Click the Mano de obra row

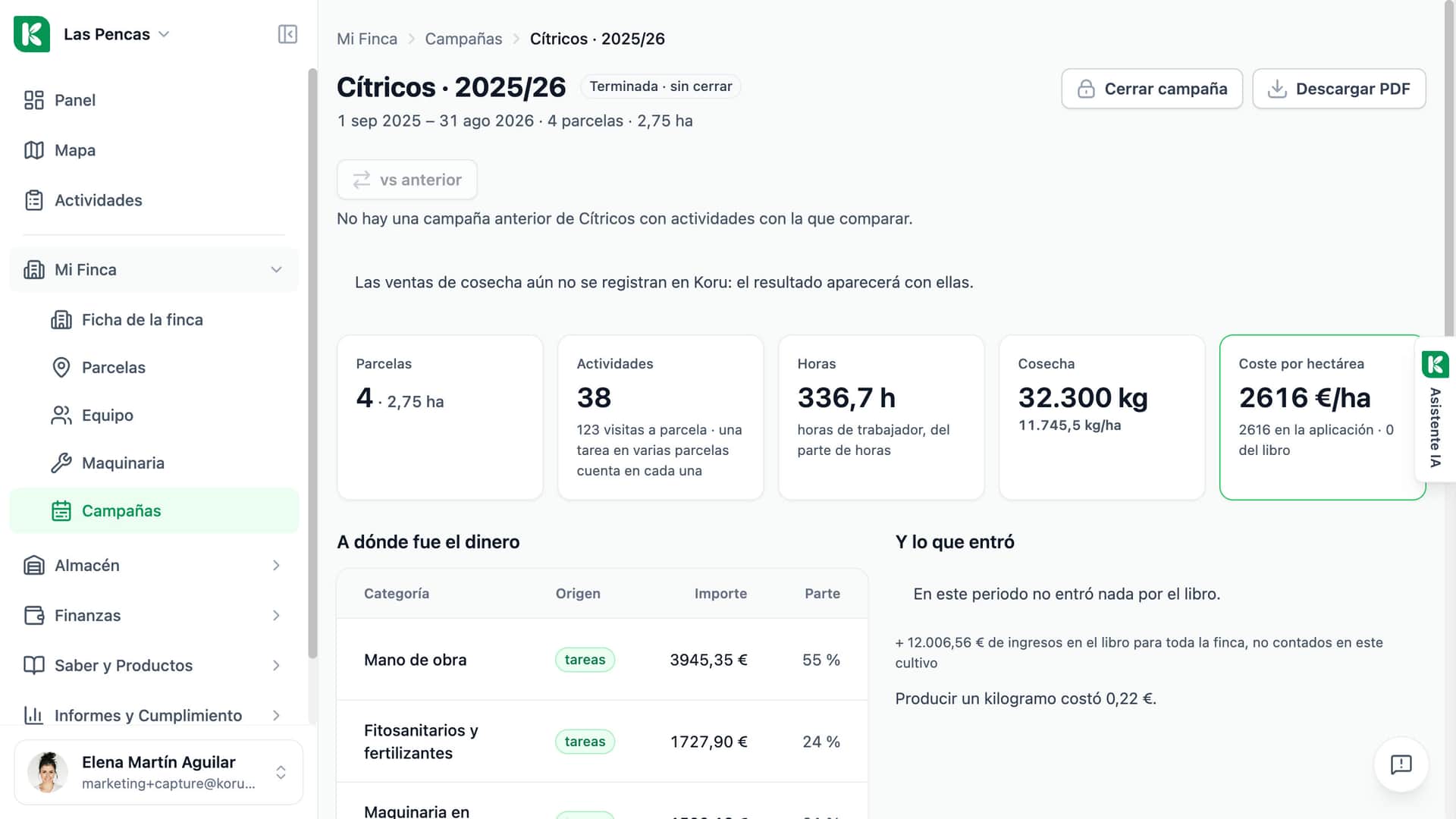click(x=602, y=660)
